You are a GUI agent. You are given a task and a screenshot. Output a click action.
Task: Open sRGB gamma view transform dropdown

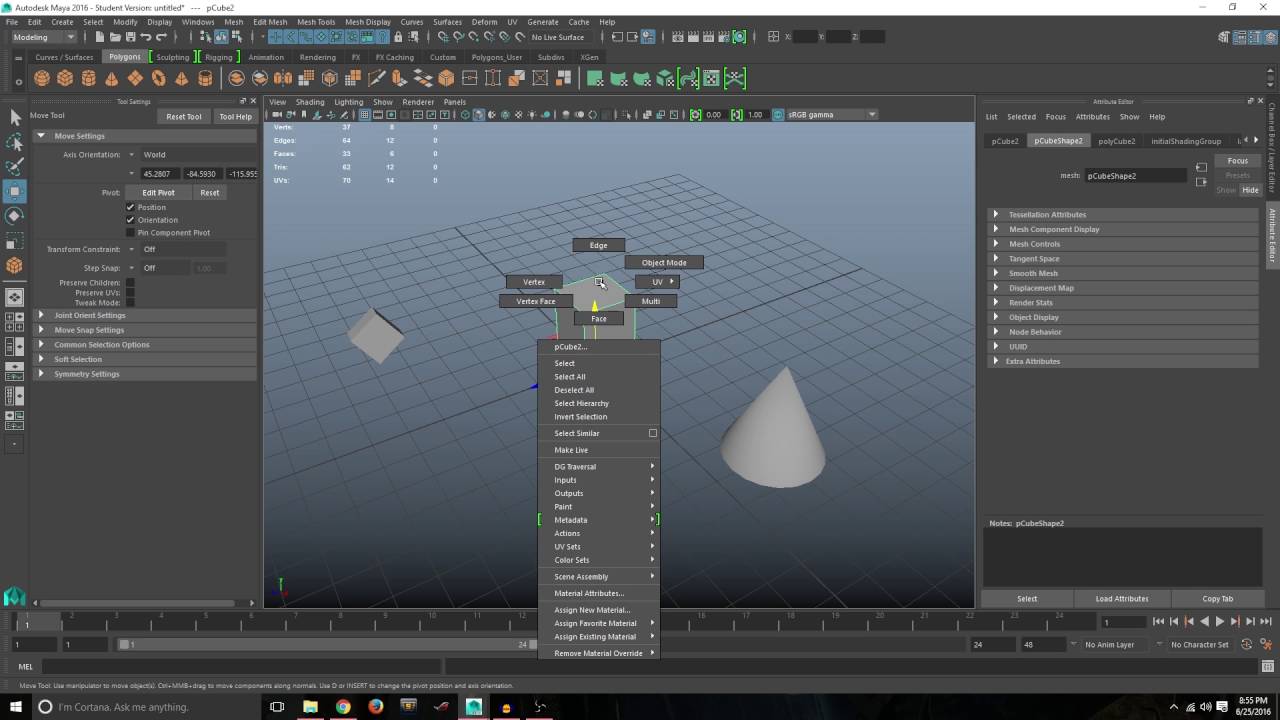[x=833, y=114]
